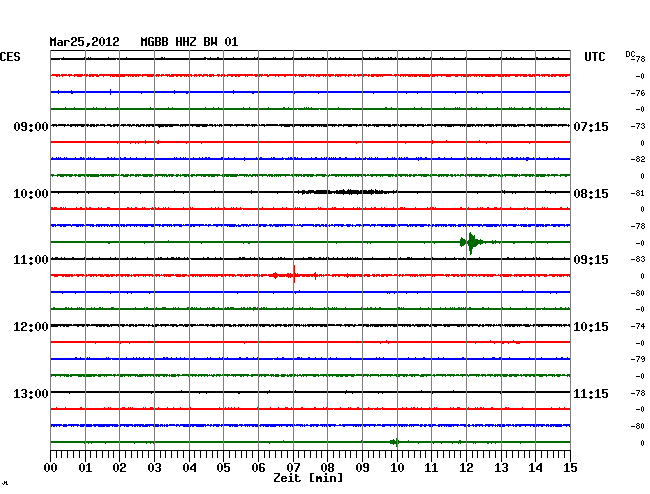Select minute tick label 00
The image size is (650, 494).
tap(51, 467)
